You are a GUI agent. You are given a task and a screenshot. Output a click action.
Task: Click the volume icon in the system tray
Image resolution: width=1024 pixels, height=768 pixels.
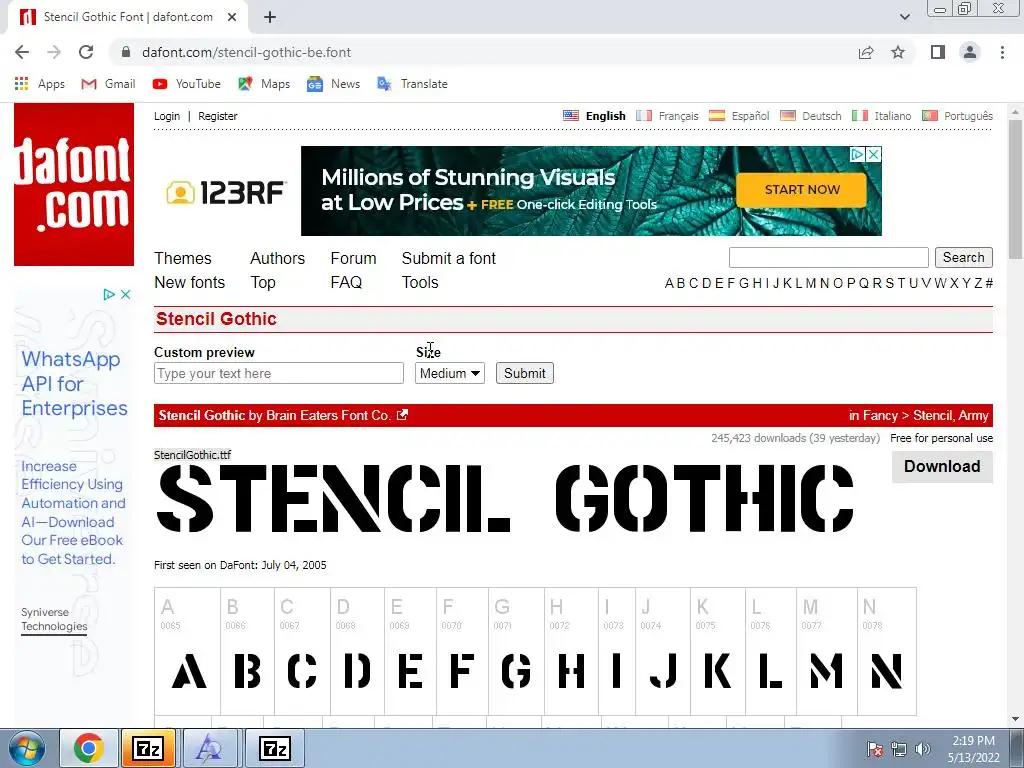coord(923,749)
